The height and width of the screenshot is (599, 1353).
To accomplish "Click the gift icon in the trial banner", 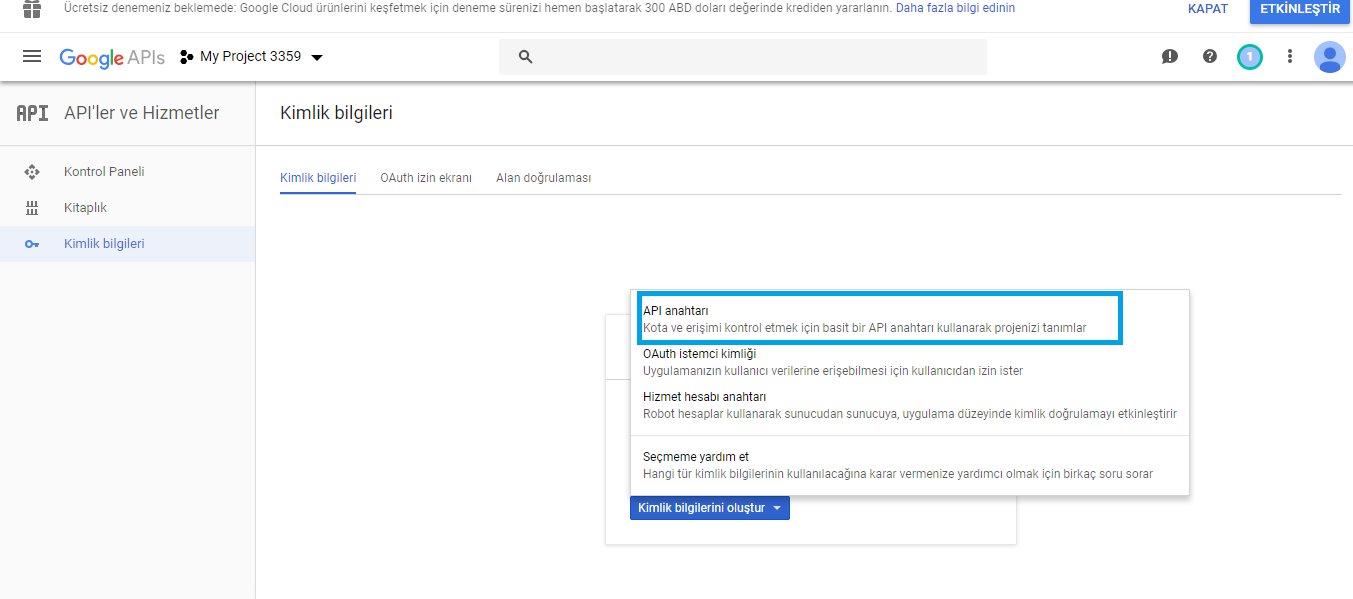I will pyautogui.click(x=32, y=8).
